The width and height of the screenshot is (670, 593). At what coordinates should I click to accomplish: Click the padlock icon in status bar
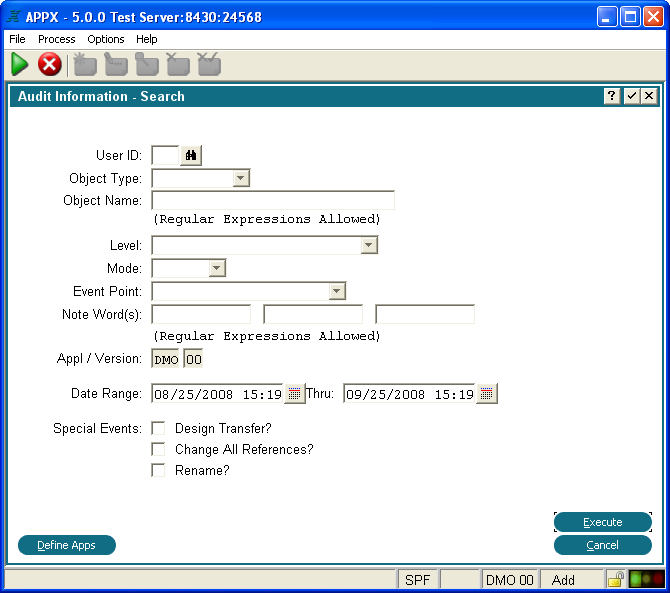[616, 579]
